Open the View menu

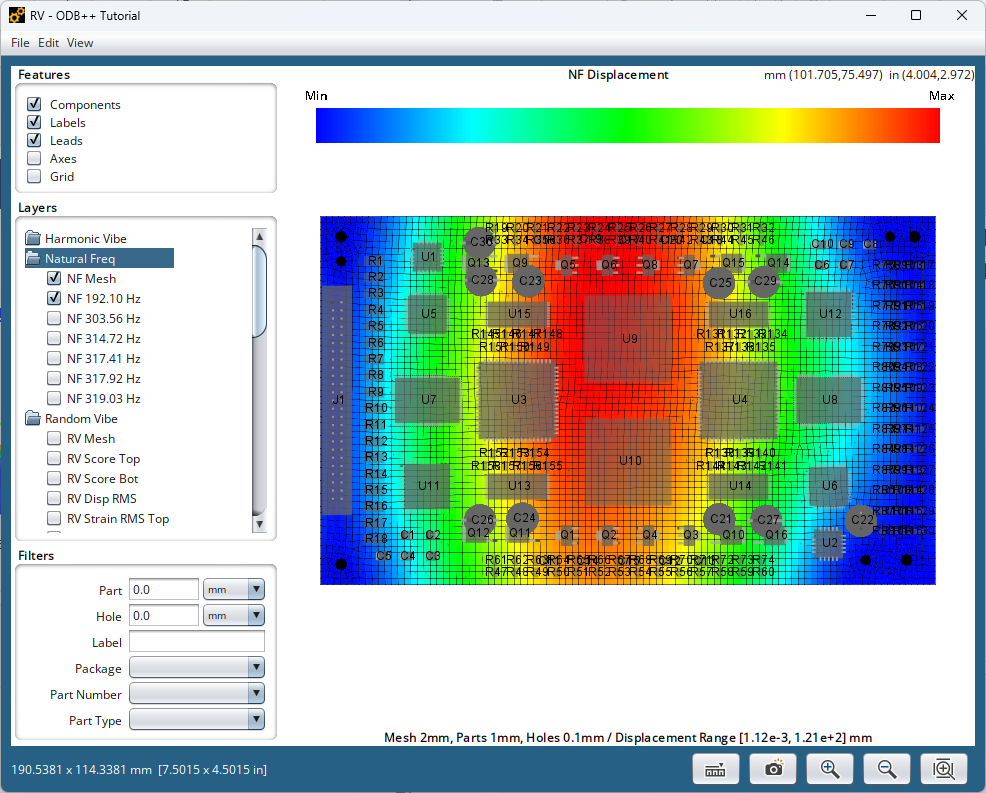[x=80, y=43]
